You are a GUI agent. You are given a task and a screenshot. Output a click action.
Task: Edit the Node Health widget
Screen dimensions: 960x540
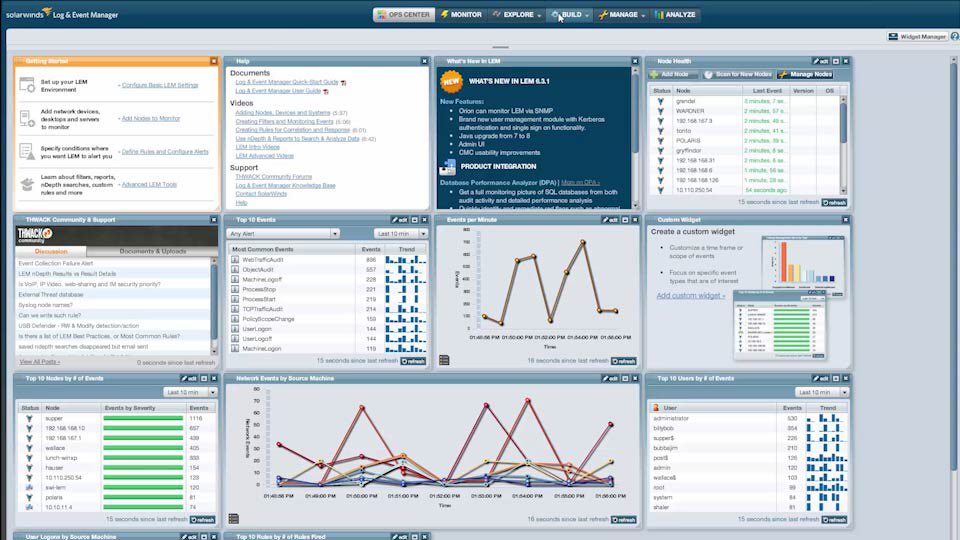pos(820,61)
